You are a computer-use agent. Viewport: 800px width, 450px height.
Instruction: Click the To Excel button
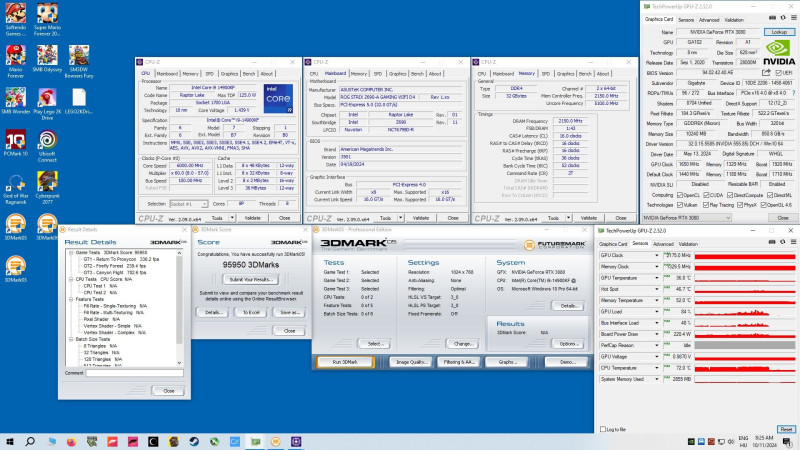pyautogui.click(x=251, y=312)
